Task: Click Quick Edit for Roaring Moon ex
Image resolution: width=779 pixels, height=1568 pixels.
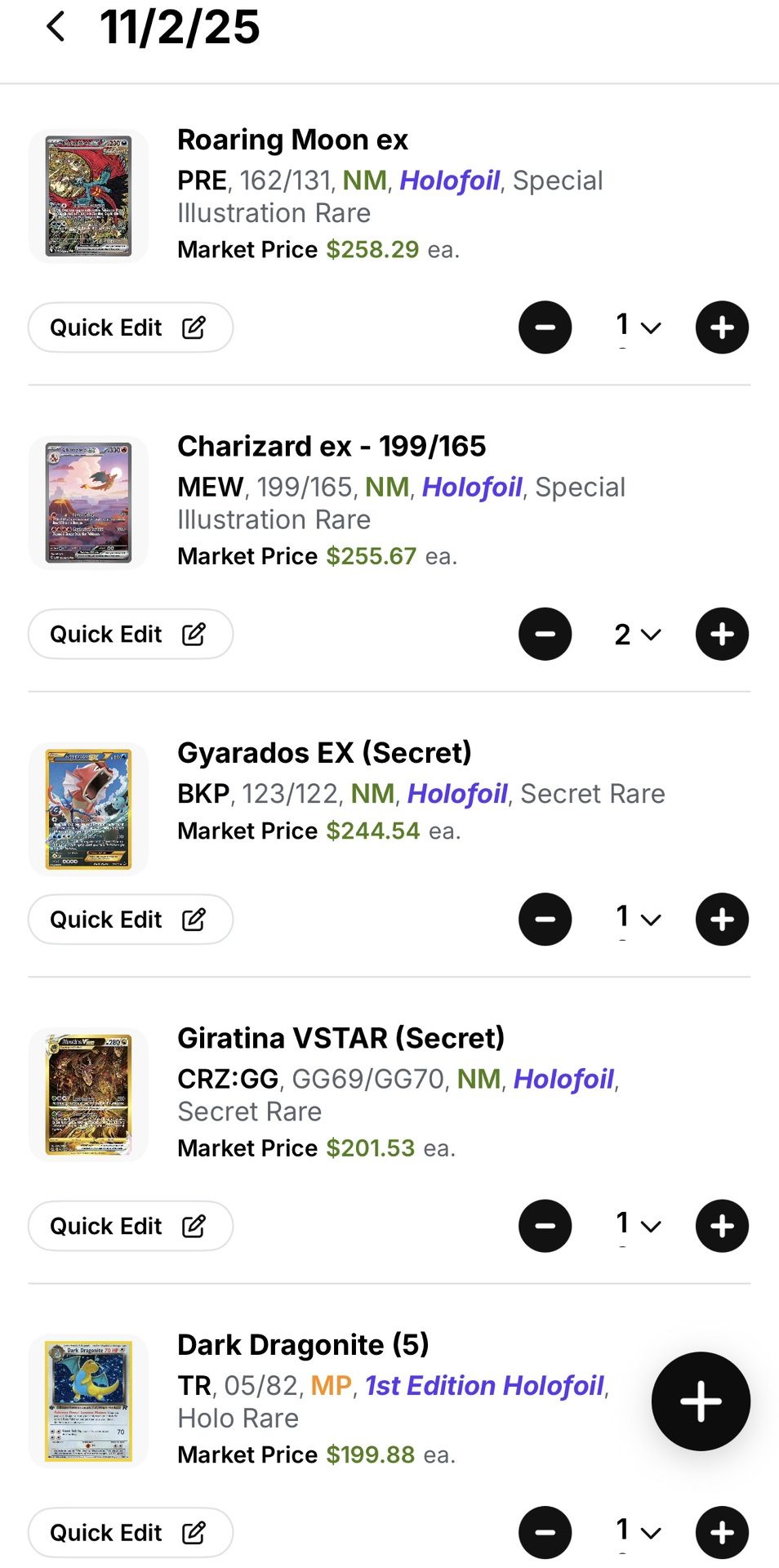Action: click(131, 327)
